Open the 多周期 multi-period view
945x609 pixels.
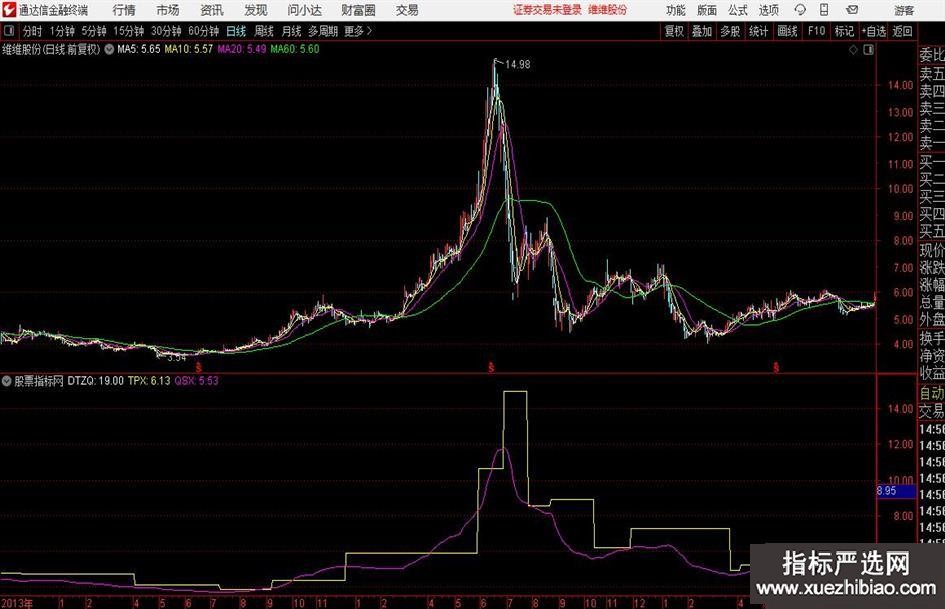tap(323, 31)
